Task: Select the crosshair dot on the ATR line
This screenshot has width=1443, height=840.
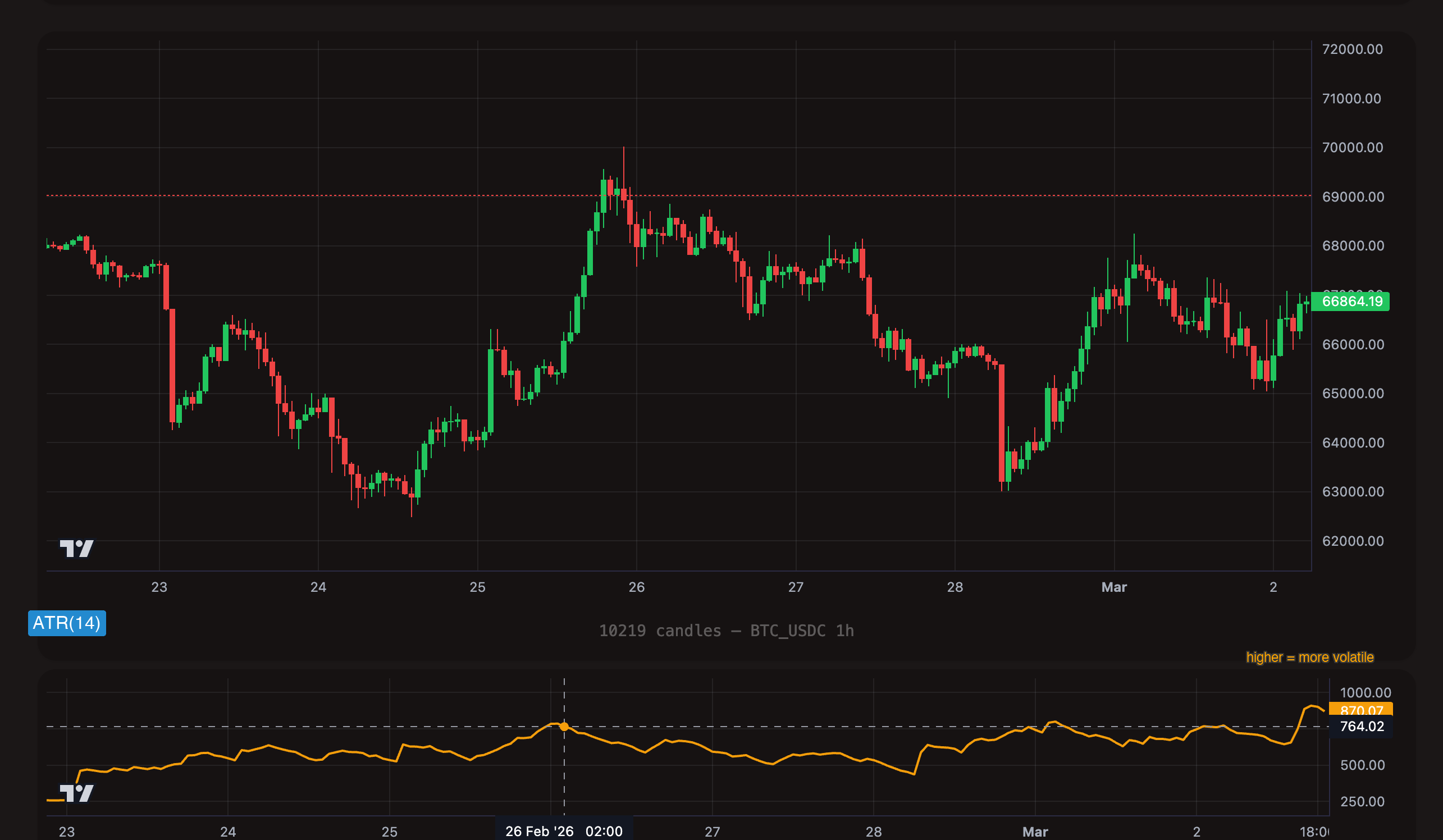Action: [565, 726]
